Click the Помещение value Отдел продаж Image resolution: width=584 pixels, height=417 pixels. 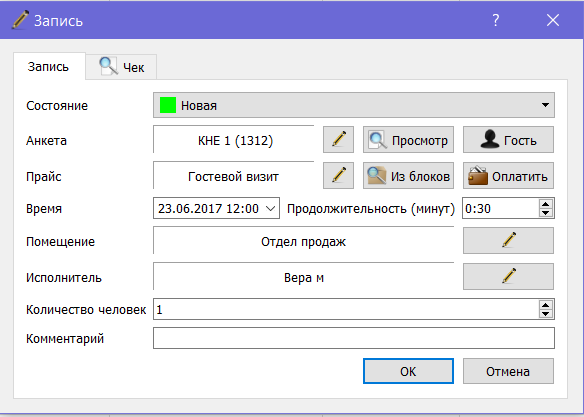pos(303,242)
